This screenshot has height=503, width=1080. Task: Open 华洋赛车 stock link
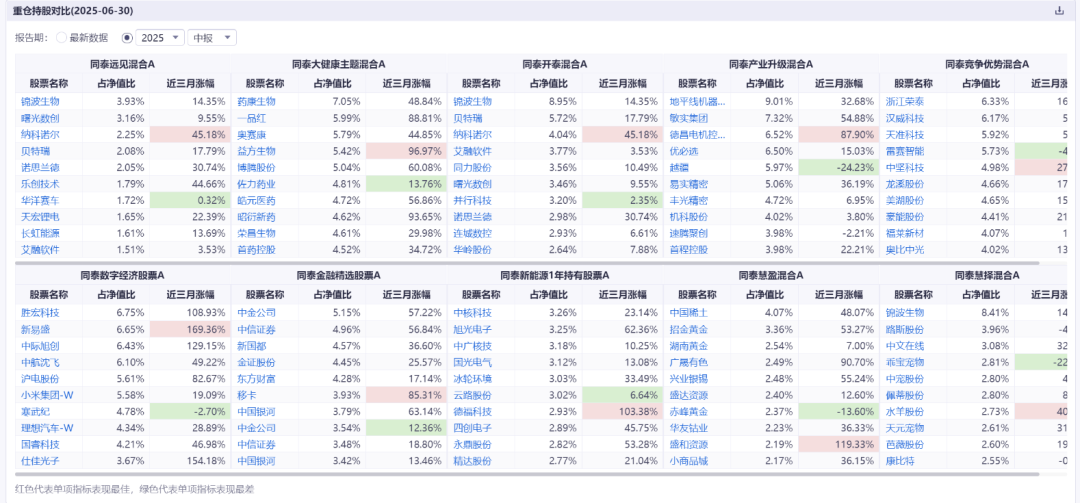[40, 201]
